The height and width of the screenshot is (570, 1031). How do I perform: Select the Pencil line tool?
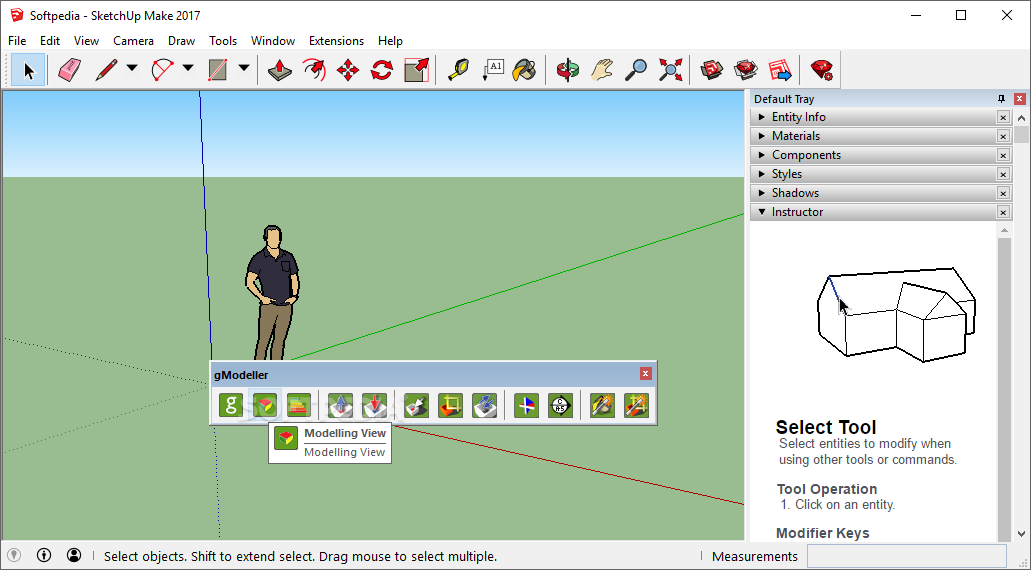(107, 70)
